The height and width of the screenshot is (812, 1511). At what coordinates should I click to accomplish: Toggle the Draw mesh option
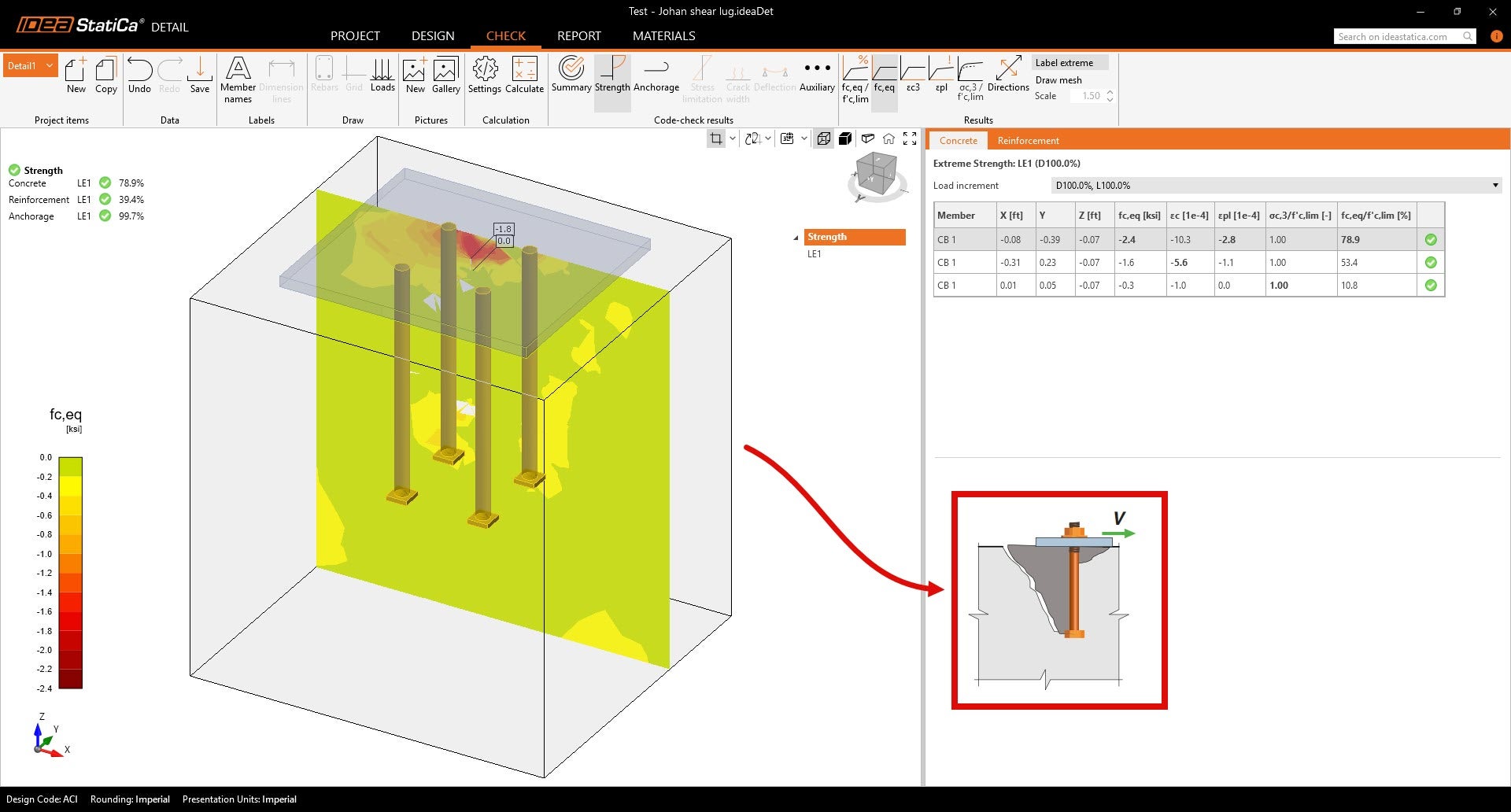point(1058,80)
